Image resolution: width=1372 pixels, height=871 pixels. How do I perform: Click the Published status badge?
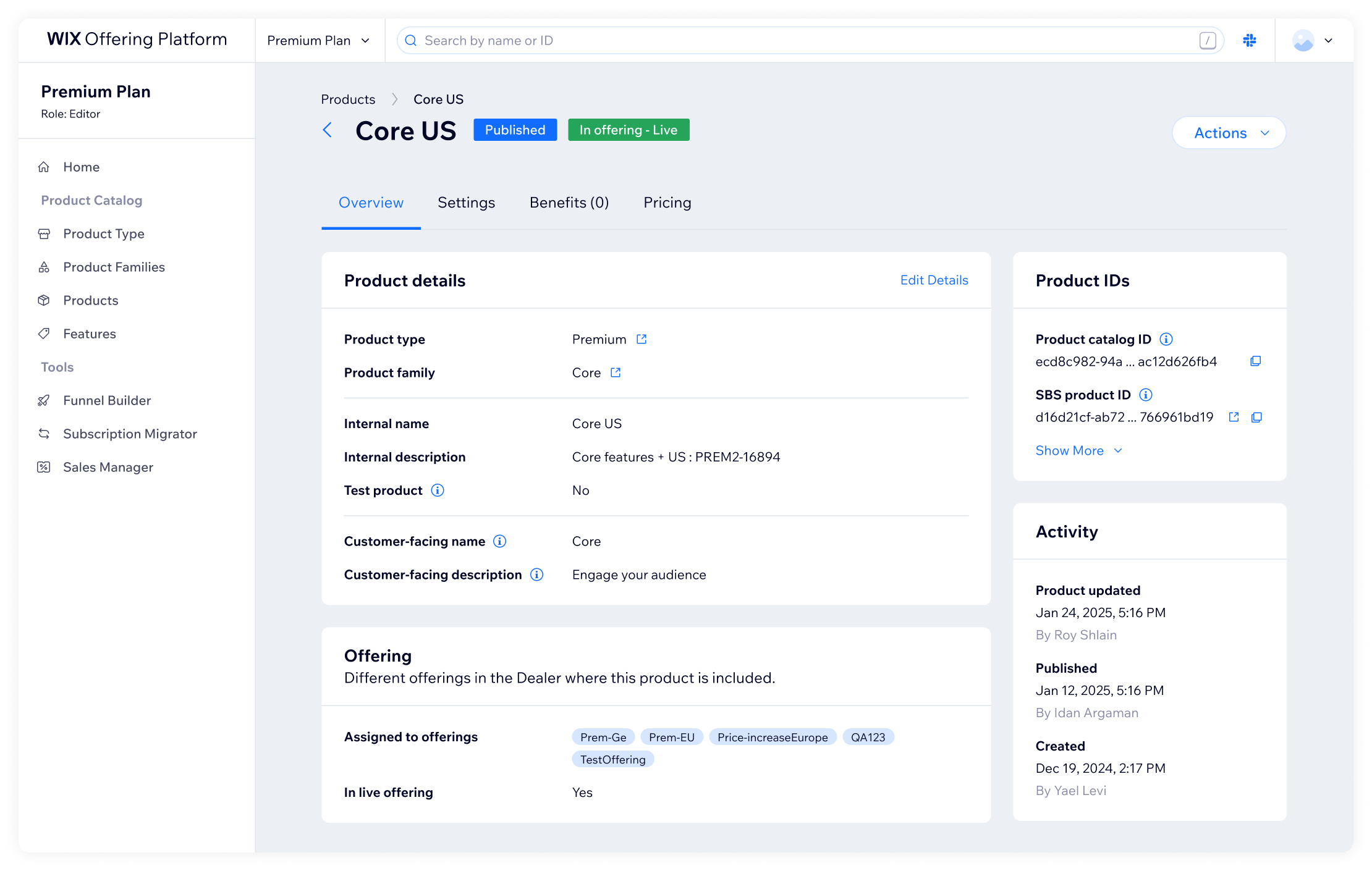[515, 130]
